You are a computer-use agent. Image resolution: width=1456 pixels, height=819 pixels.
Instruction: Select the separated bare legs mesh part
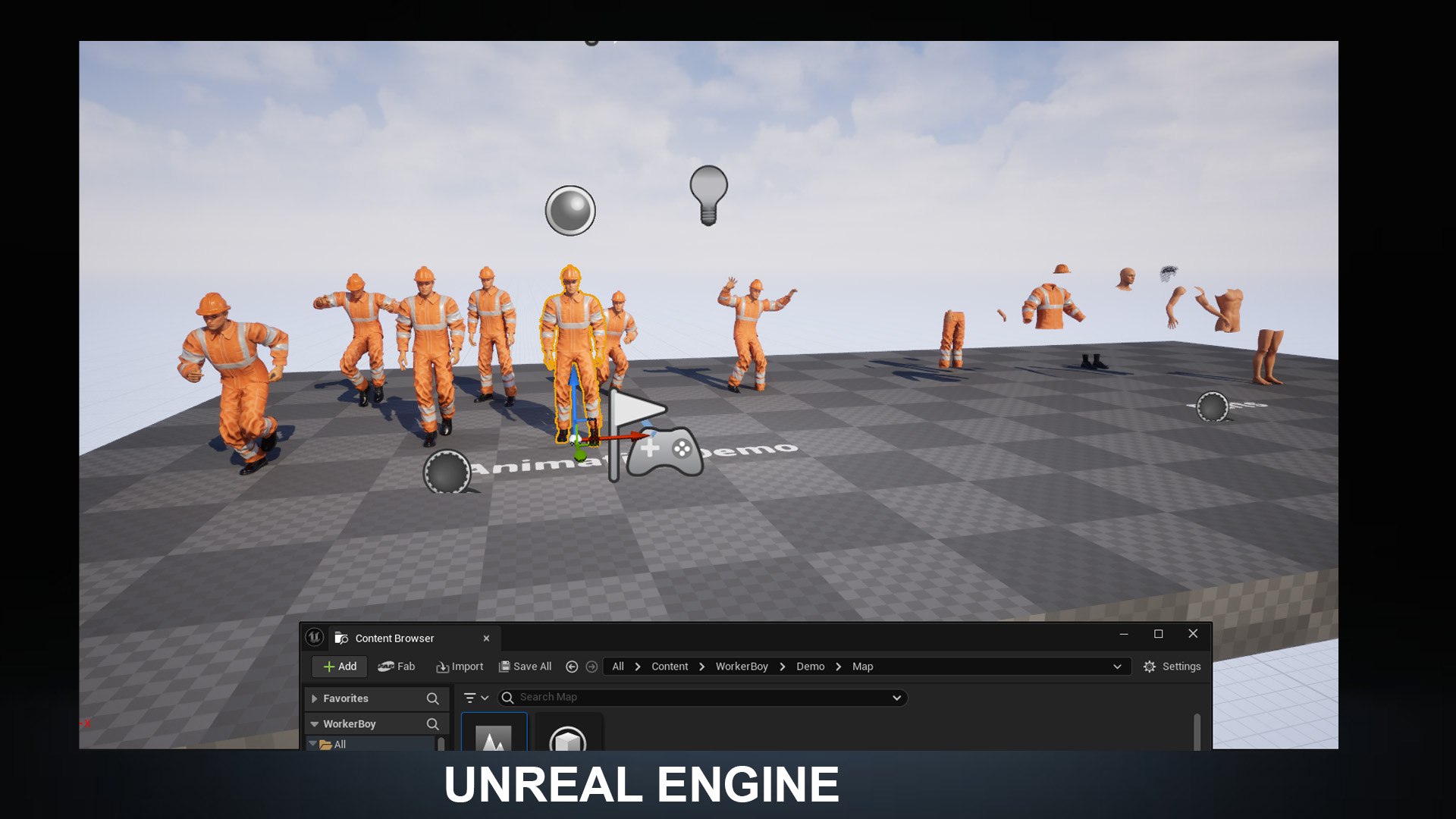1268,356
